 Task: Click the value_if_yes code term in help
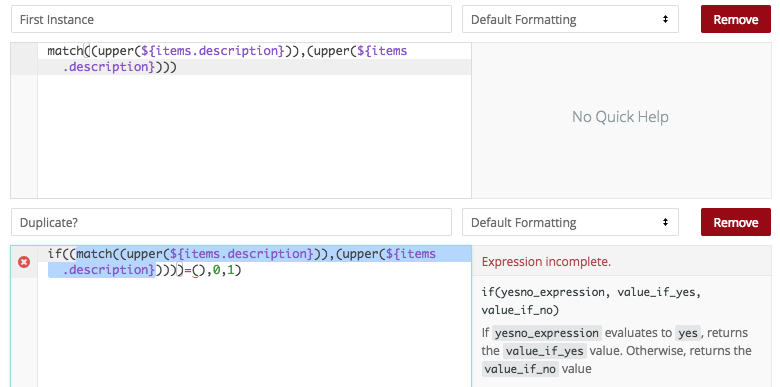click(544, 351)
